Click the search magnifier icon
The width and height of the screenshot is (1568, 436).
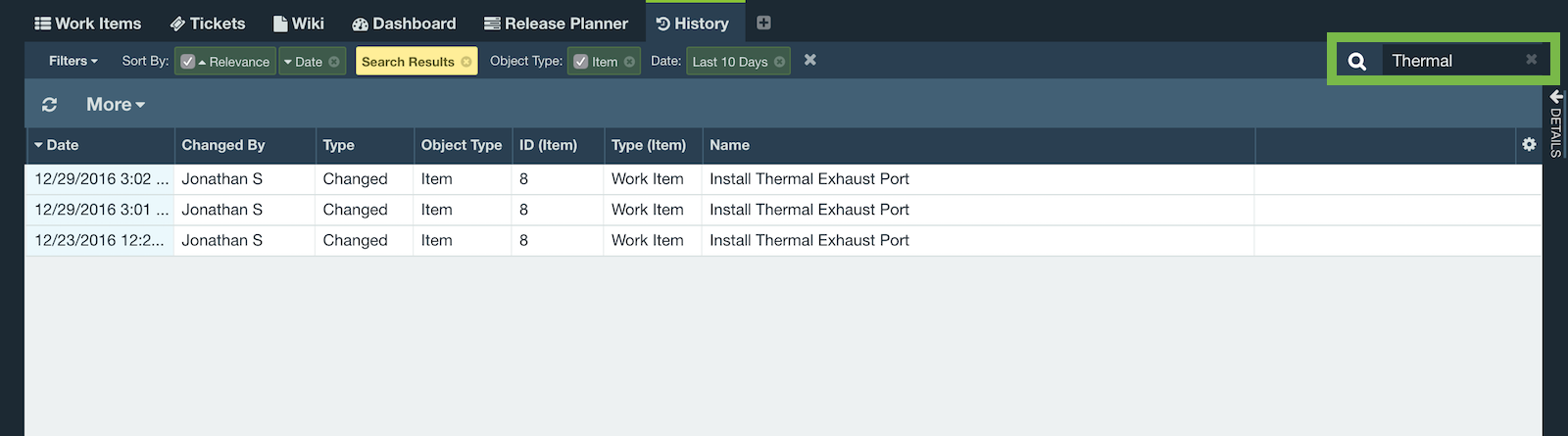(1357, 61)
